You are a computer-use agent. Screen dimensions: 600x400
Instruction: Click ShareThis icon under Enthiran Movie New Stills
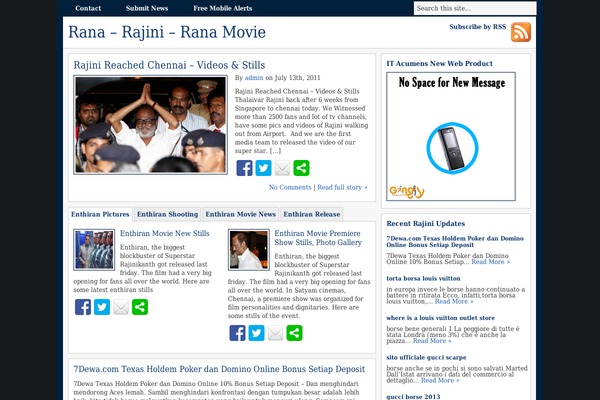pyautogui.click(x=140, y=307)
